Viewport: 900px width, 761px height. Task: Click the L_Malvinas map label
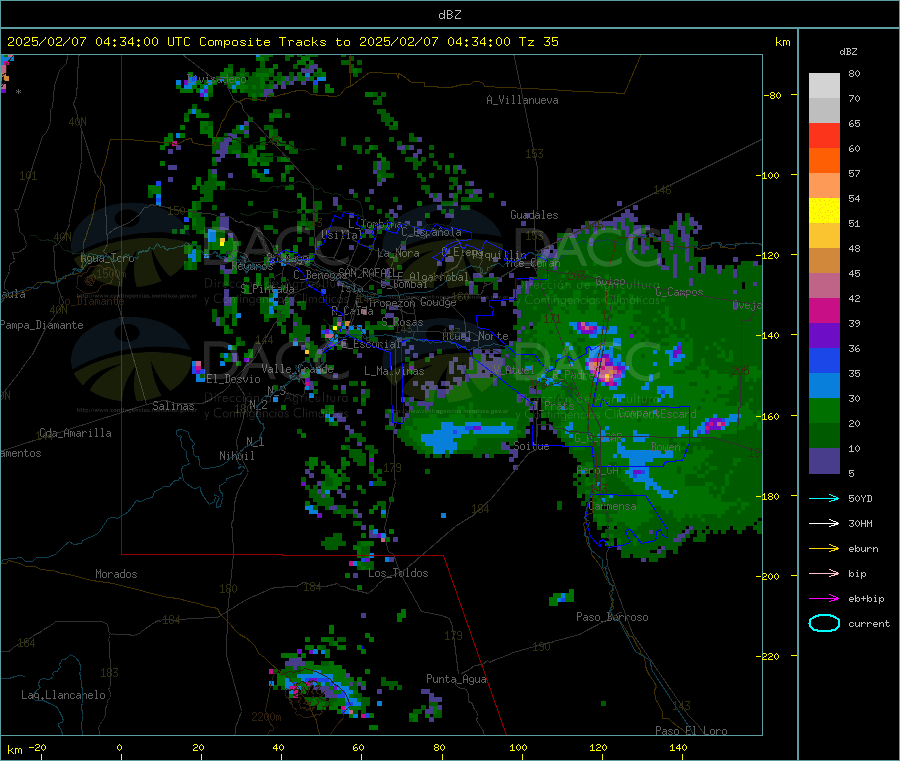click(394, 371)
